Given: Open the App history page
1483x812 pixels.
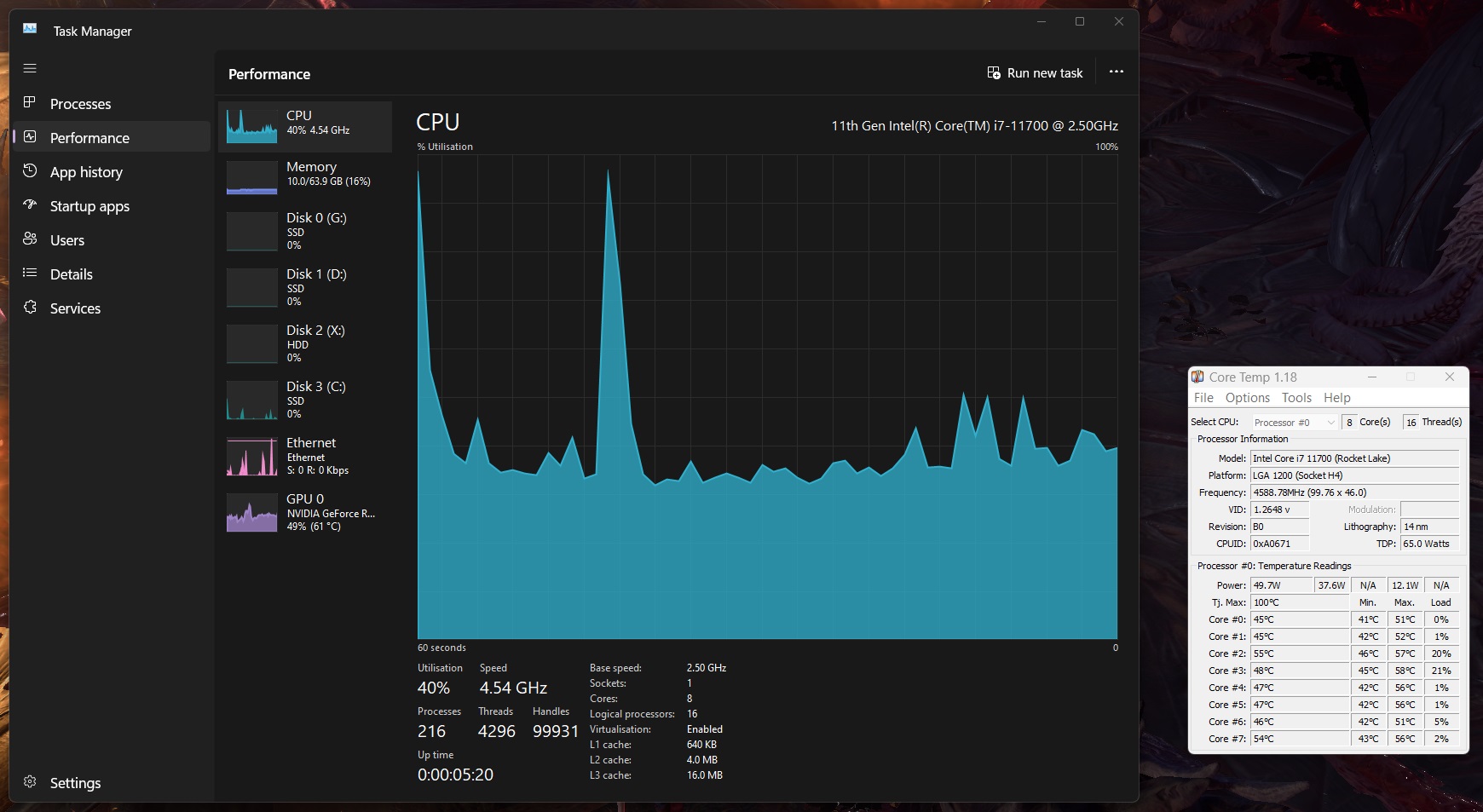Looking at the screenshot, I should pyautogui.click(x=112, y=172).
